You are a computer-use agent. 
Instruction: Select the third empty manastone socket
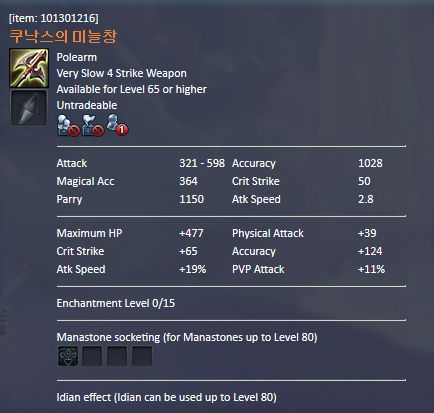[x=117, y=356]
